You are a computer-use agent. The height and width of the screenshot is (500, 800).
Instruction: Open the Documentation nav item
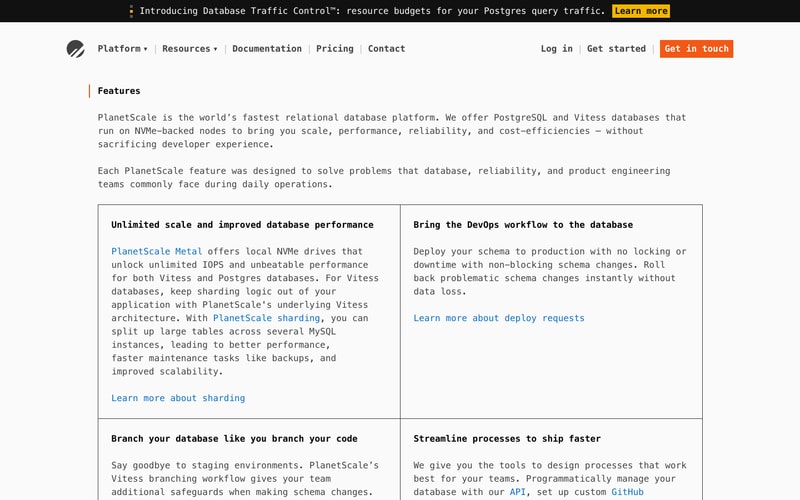[267, 48]
